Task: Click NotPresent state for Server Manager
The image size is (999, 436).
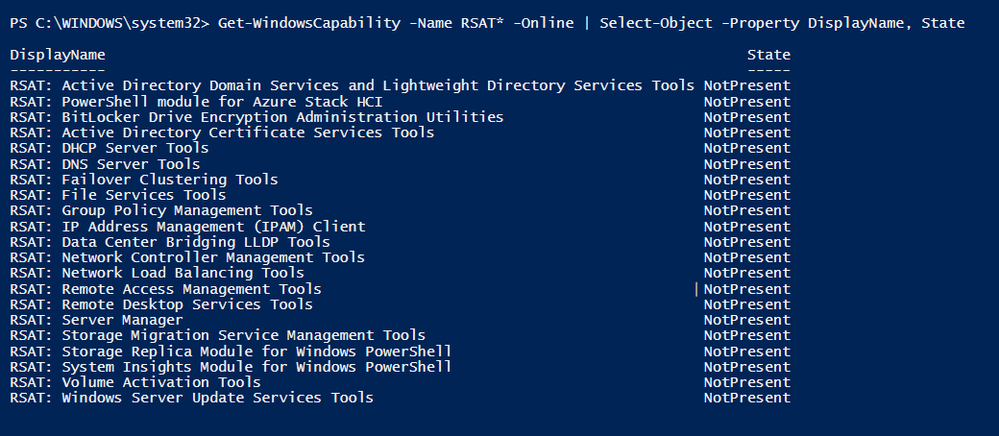Action: pos(747,319)
